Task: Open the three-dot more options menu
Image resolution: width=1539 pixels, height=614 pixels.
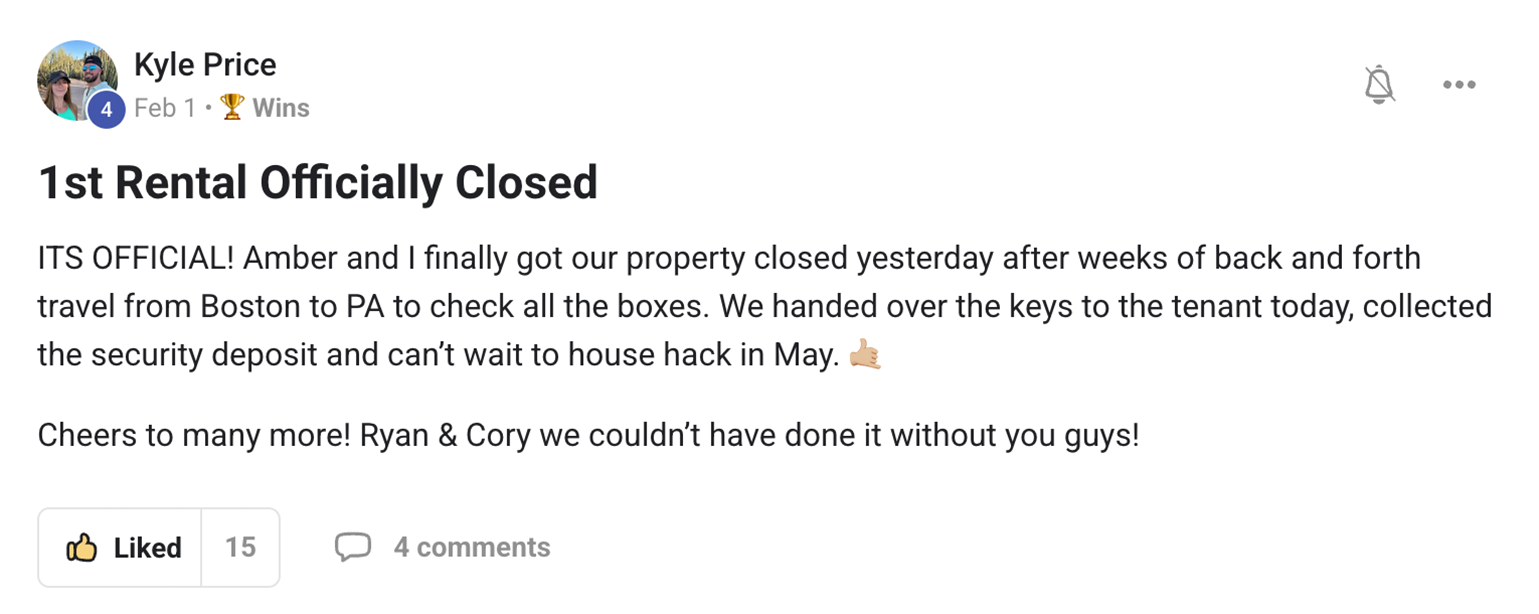Action: tap(1459, 85)
